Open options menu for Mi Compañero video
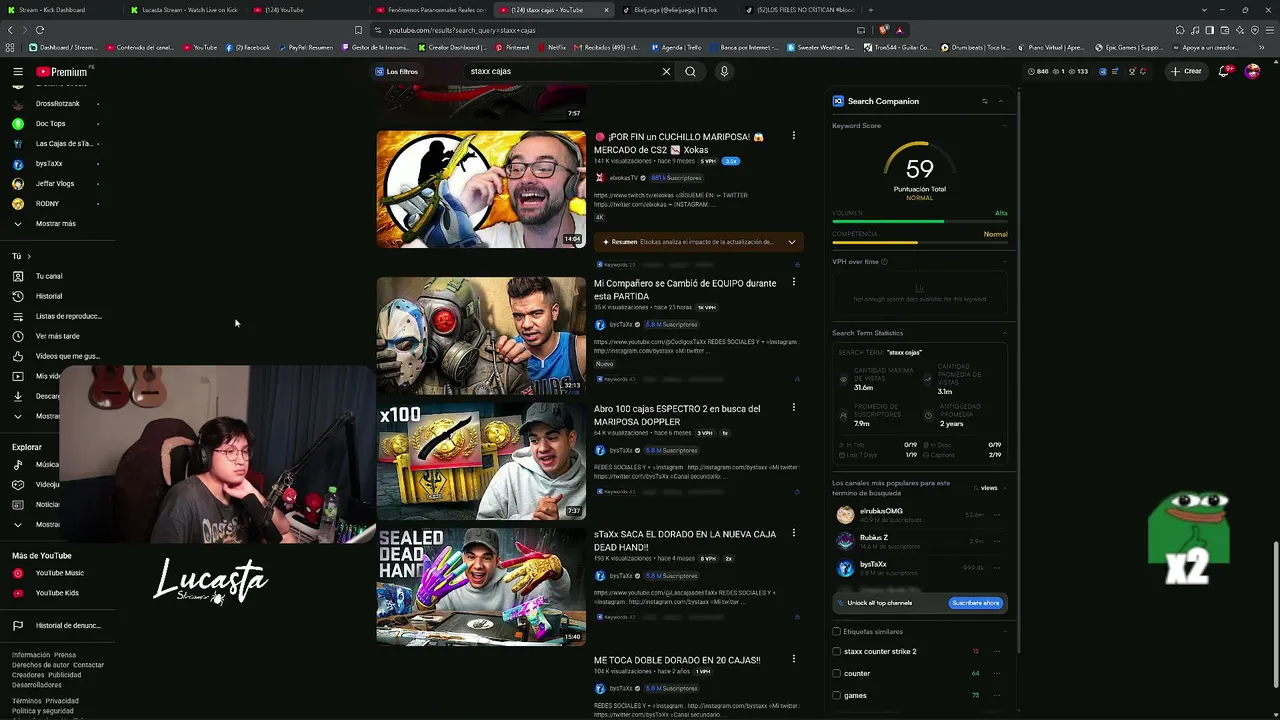This screenshot has width=1280, height=720. 794,283
